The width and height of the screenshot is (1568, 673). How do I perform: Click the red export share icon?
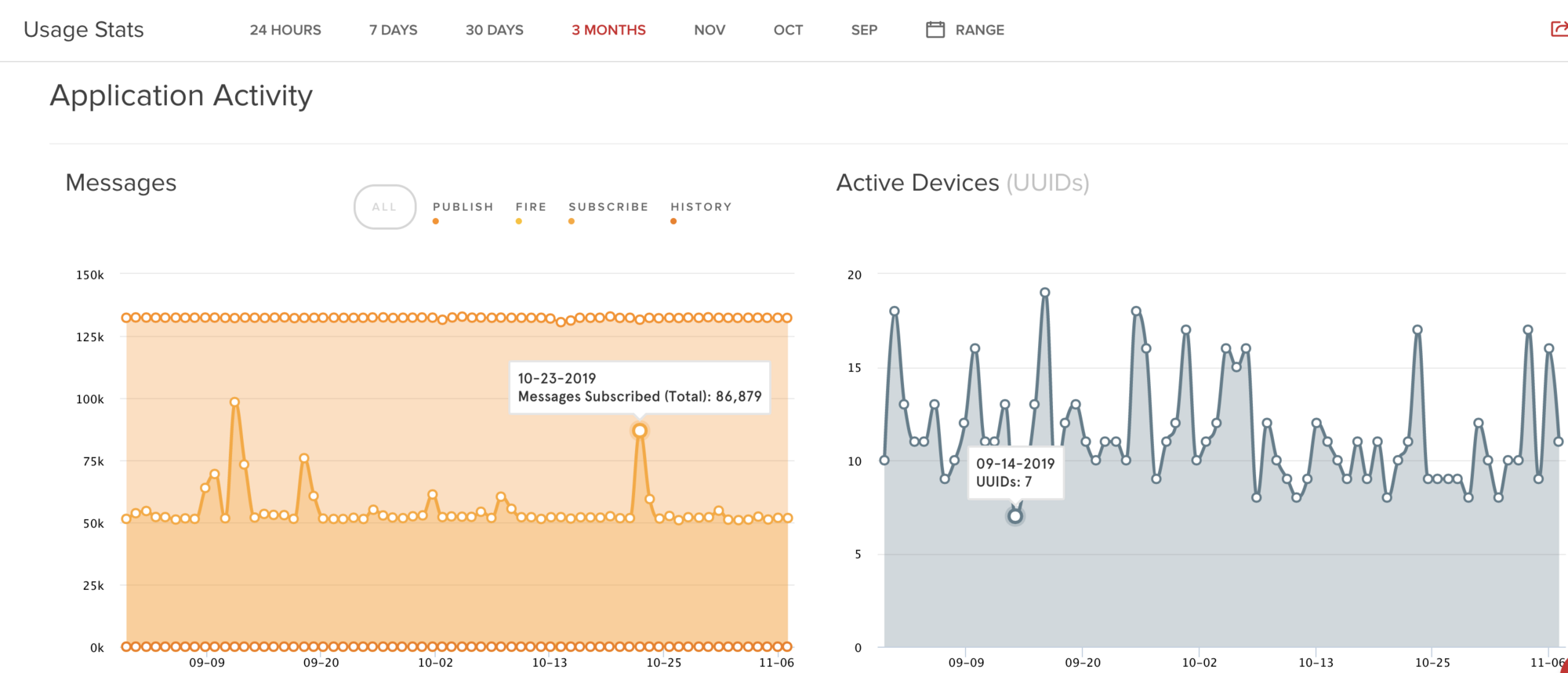click(x=1559, y=30)
